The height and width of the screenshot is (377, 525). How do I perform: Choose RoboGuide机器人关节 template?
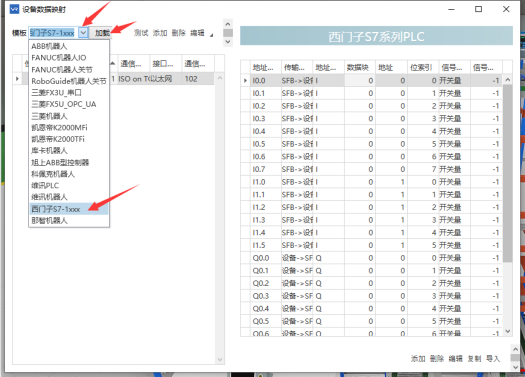[x=69, y=81]
